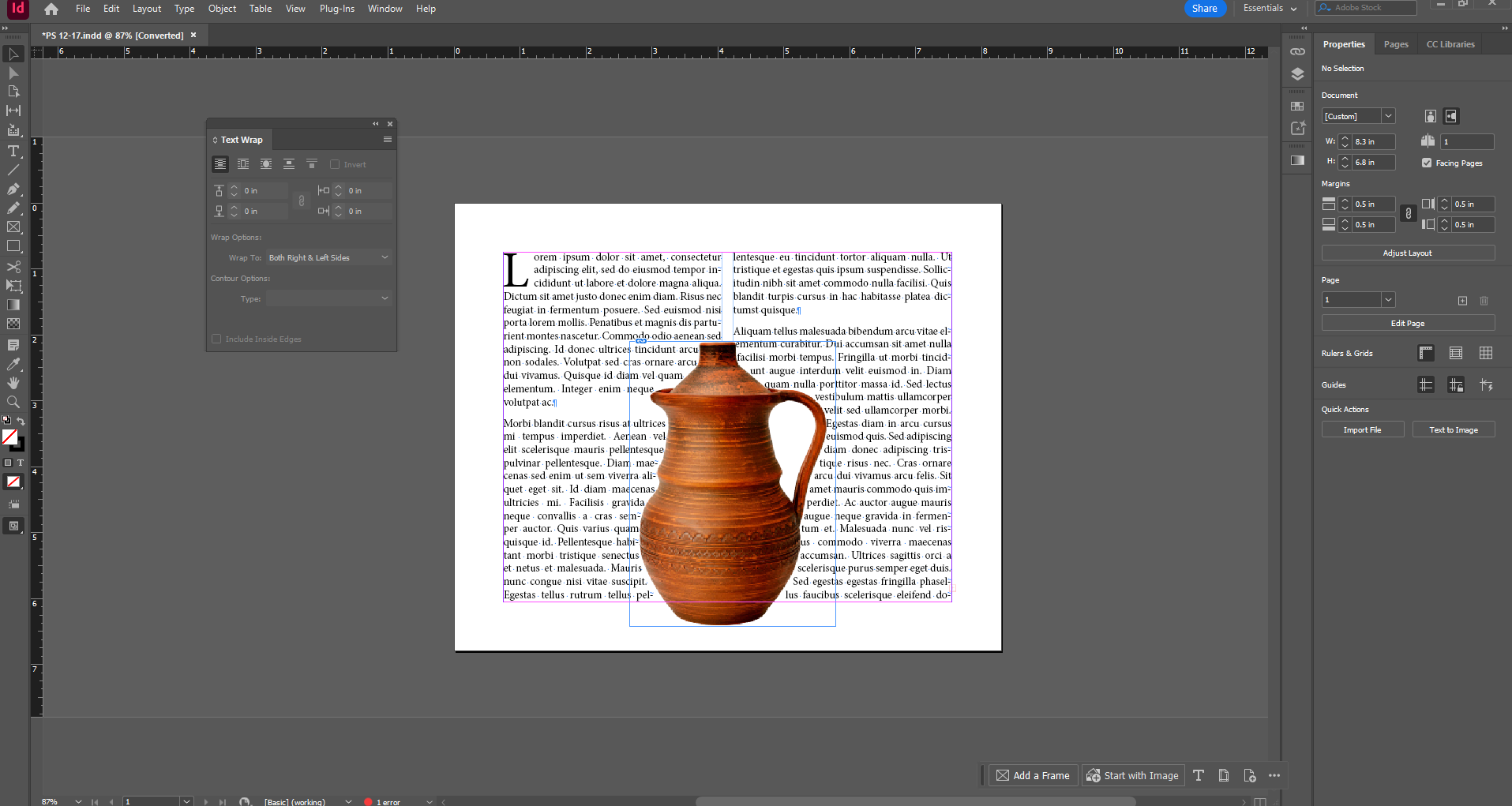
Task: Open the zoom level dropdown at 87%
Action: (x=78, y=801)
